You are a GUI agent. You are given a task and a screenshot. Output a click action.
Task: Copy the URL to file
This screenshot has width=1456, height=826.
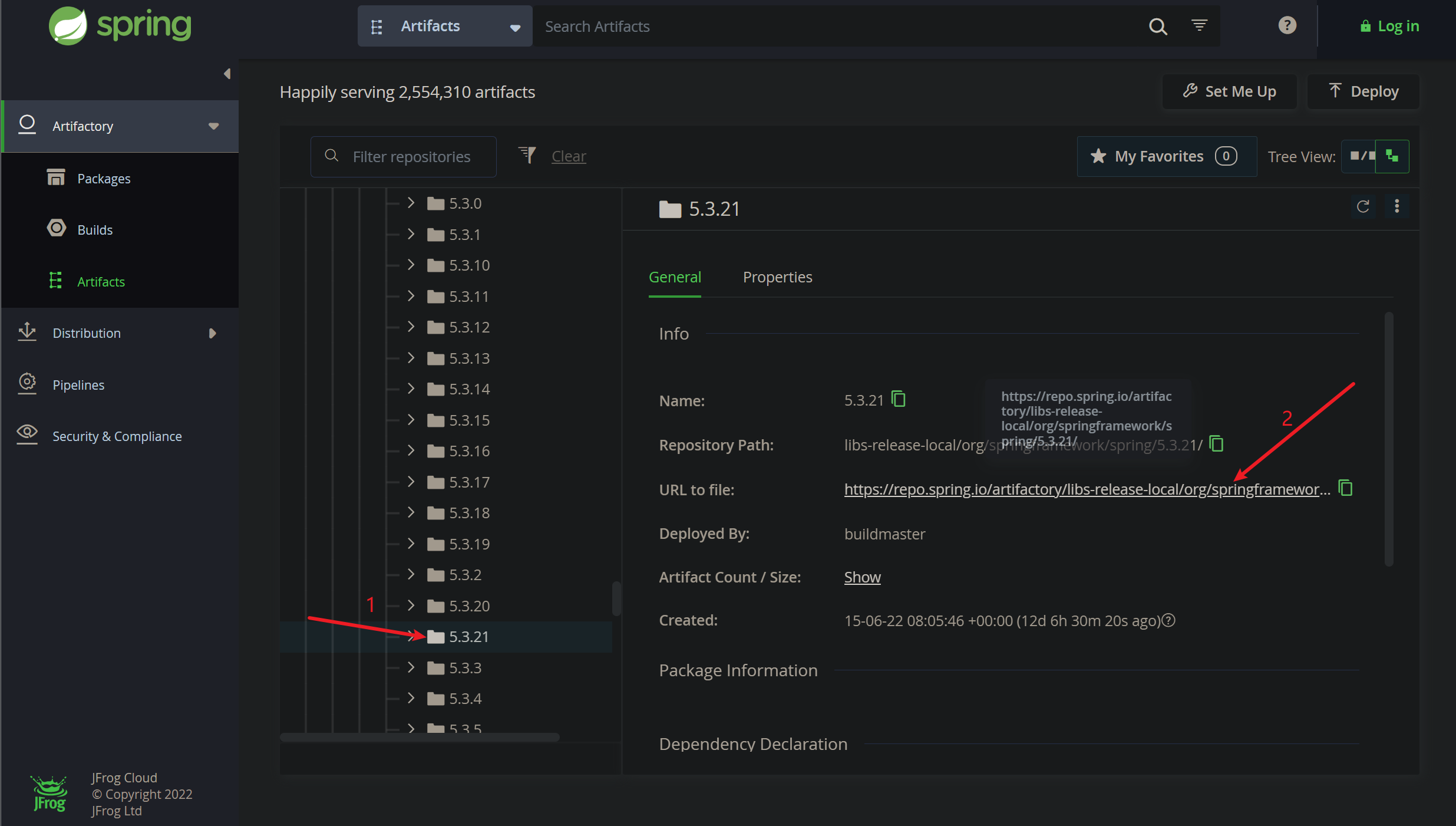[x=1346, y=488]
